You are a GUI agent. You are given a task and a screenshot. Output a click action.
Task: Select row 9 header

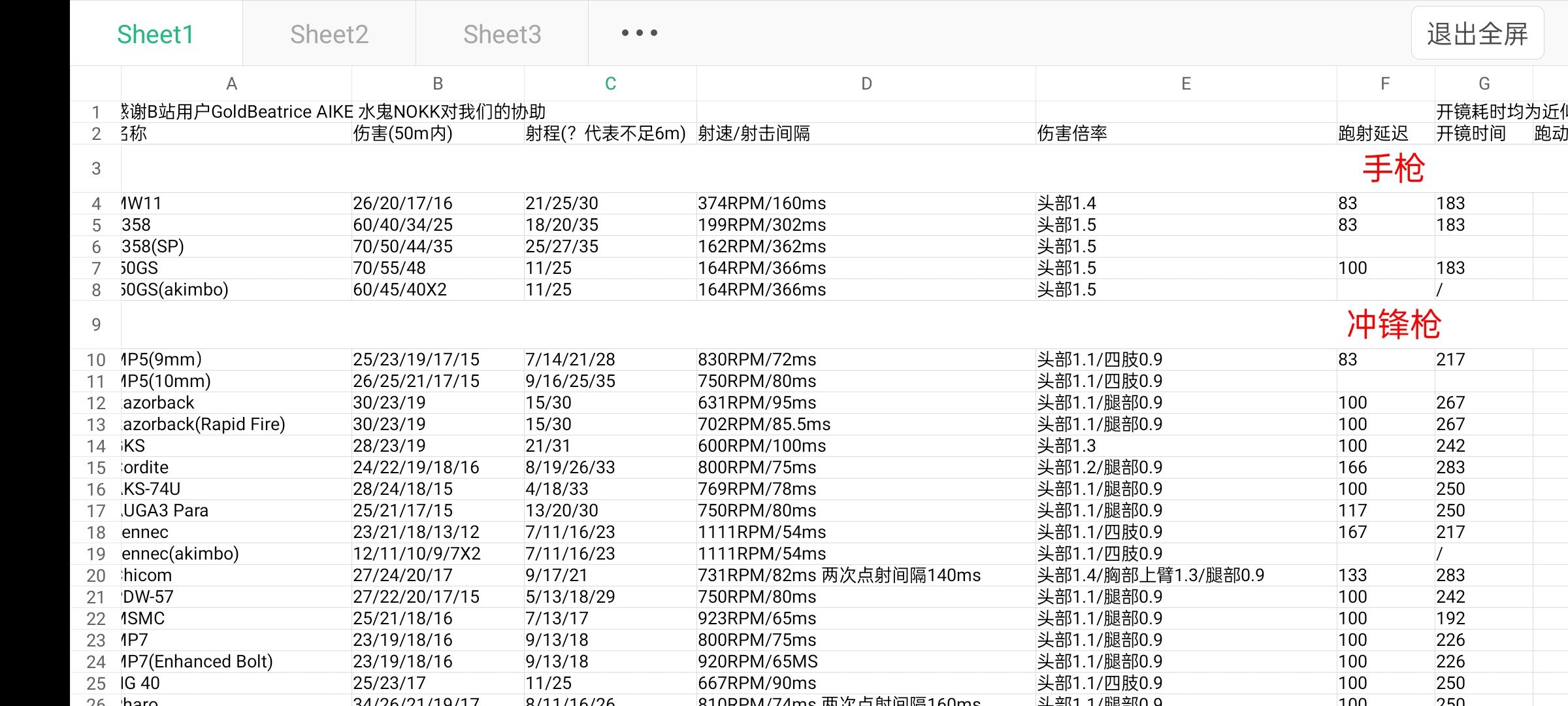(x=96, y=325)
